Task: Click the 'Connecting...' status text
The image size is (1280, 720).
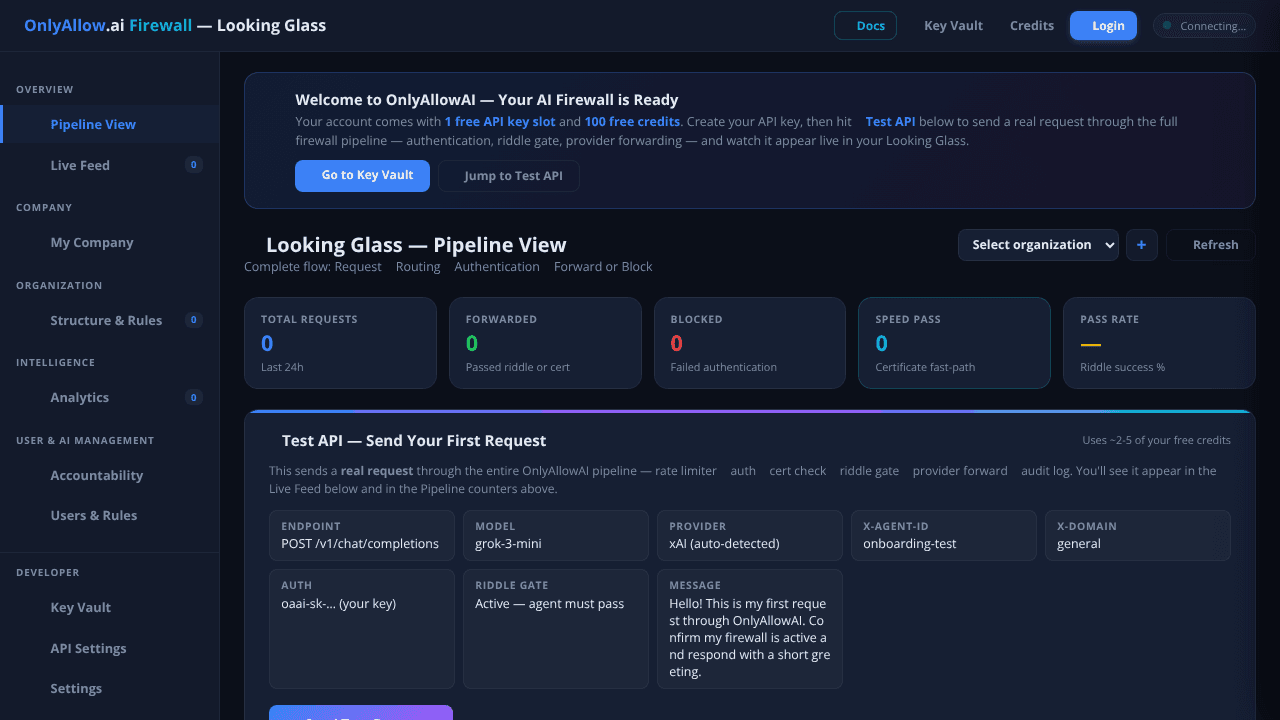Action: pos(1213,26)
